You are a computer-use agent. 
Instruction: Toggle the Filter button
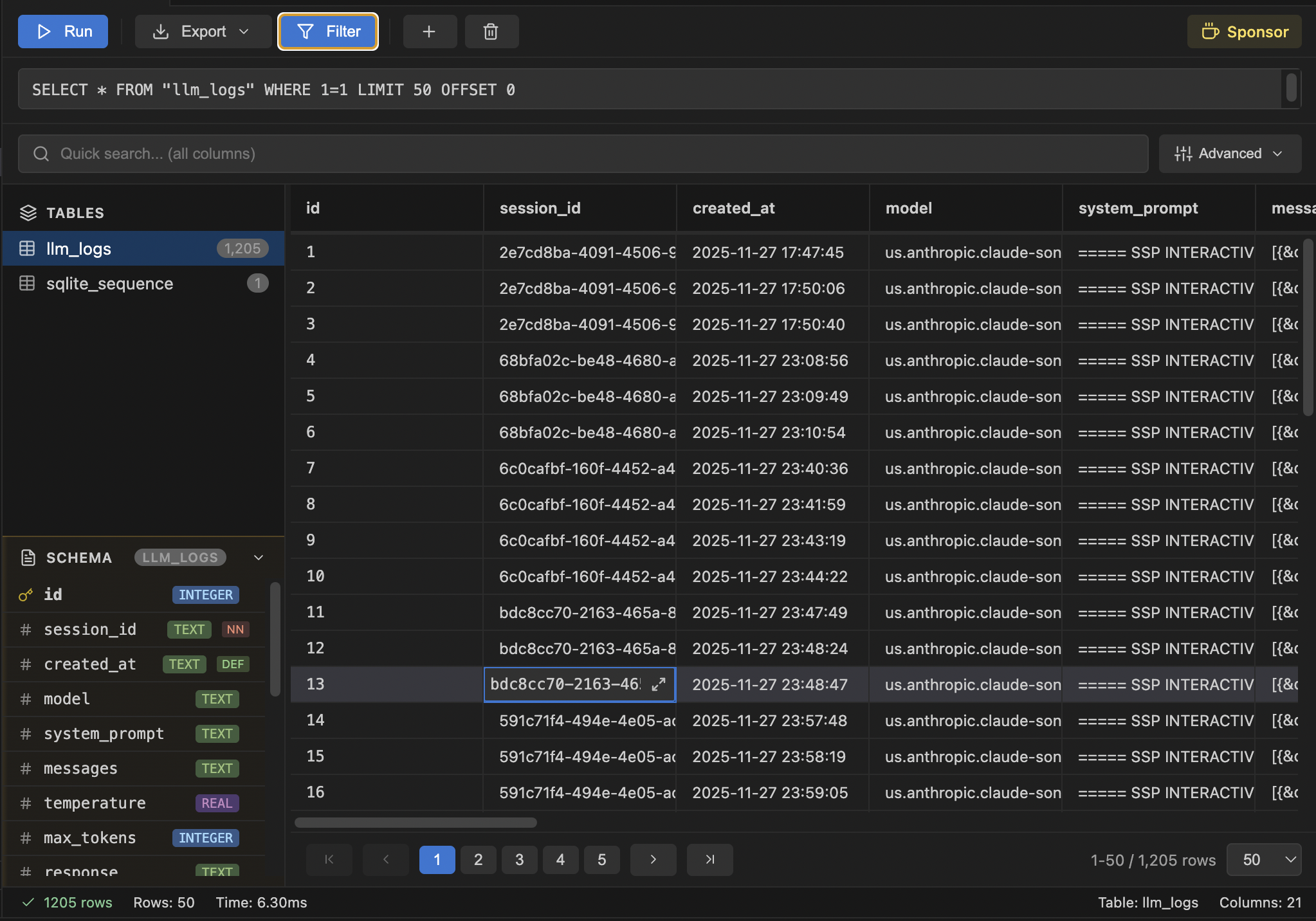click(328, 32)
